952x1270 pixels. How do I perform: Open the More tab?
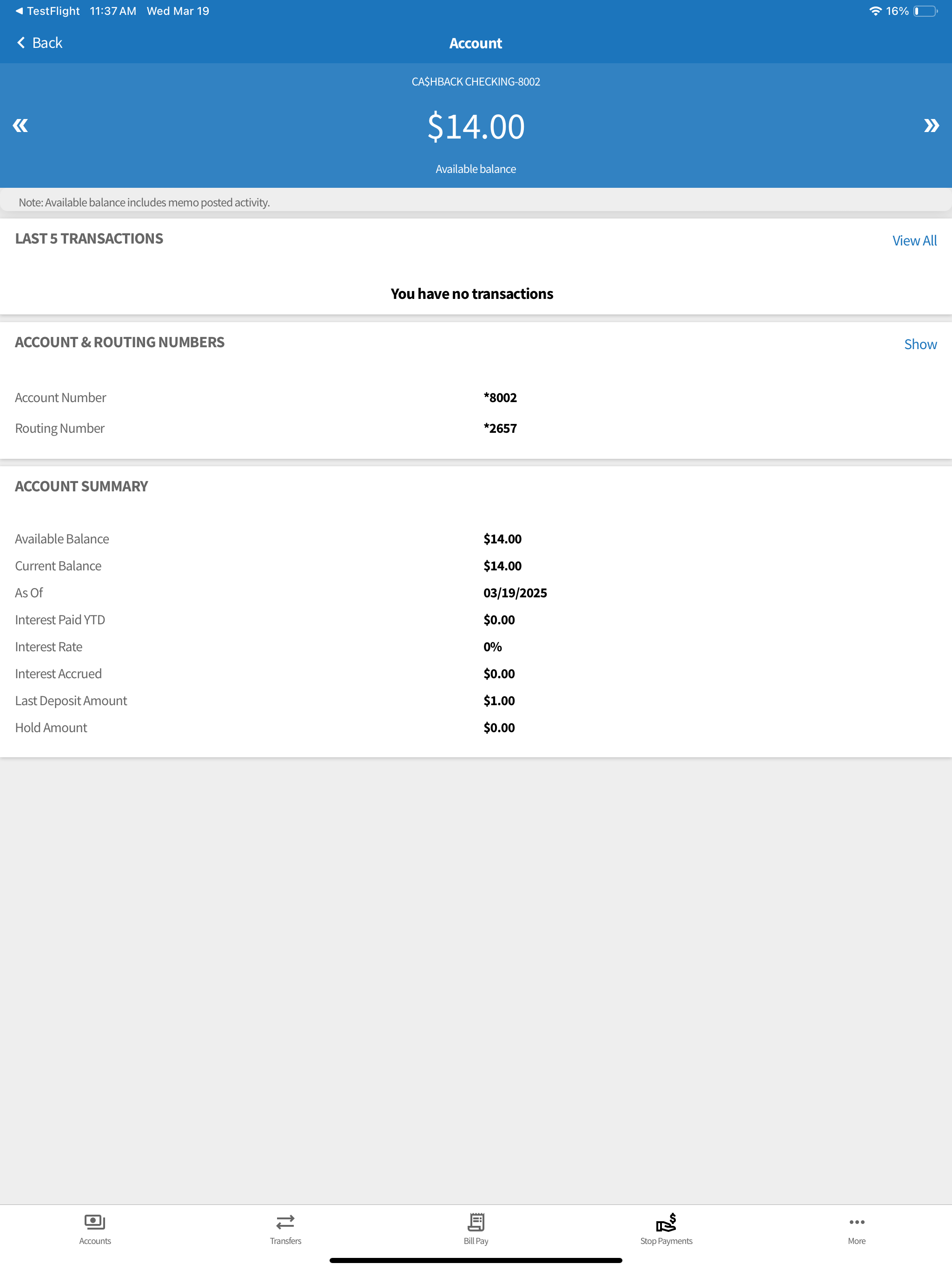[857, 1229]
